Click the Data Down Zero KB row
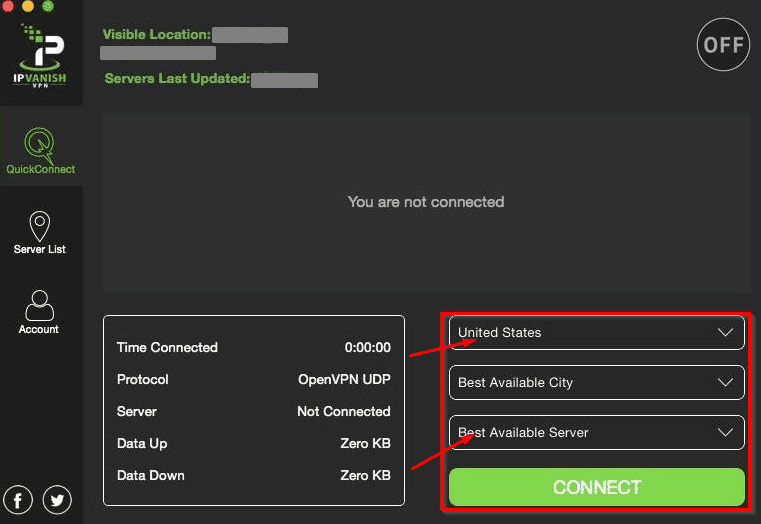The image size is (761, 524). [x=253, y=476]
